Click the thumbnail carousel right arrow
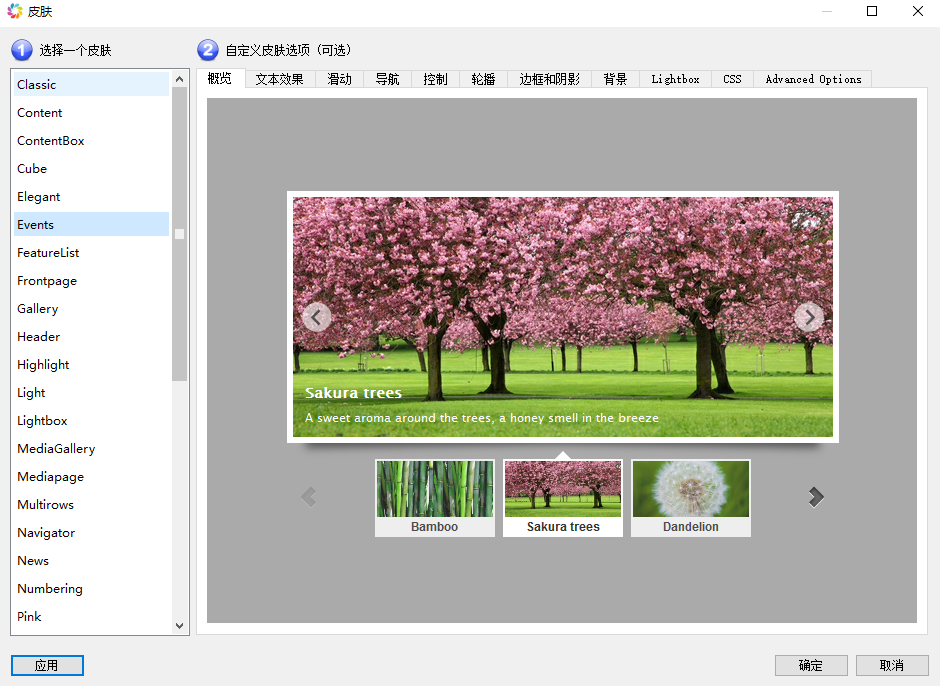This screenshot has width=940, height=686. 816,497
